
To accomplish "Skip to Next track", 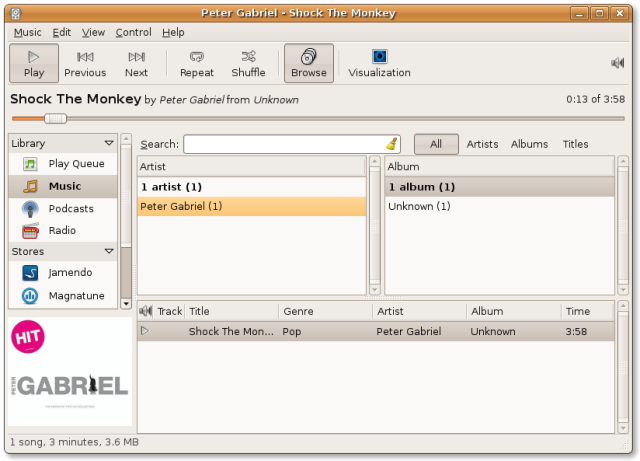I will [136, 63].
